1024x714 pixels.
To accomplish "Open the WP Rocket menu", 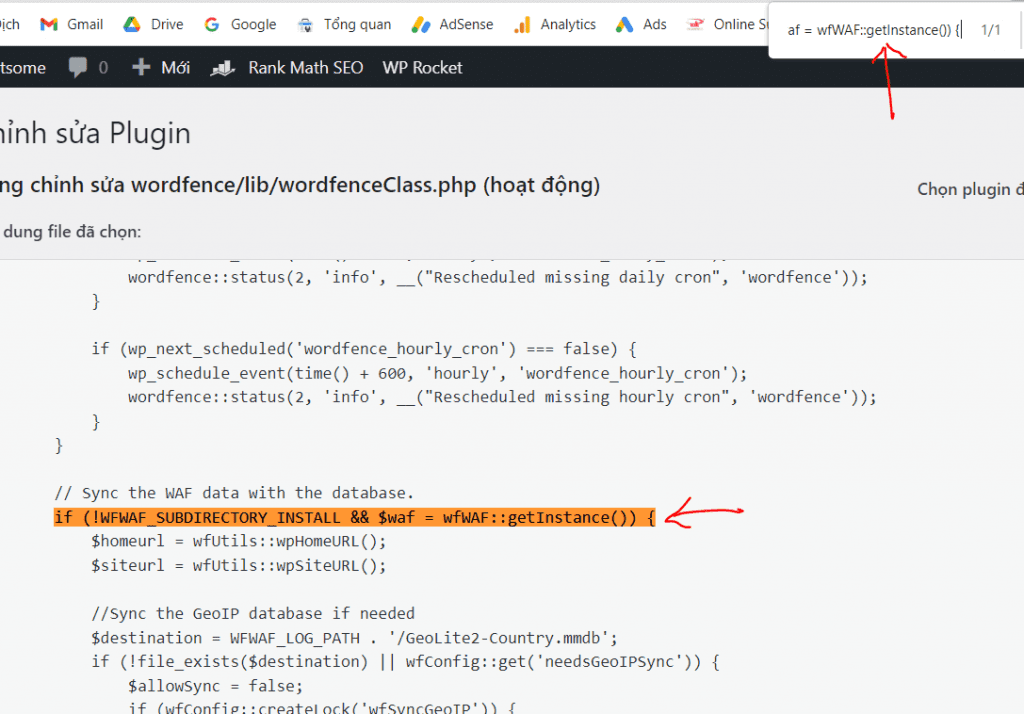I will 423,67.
